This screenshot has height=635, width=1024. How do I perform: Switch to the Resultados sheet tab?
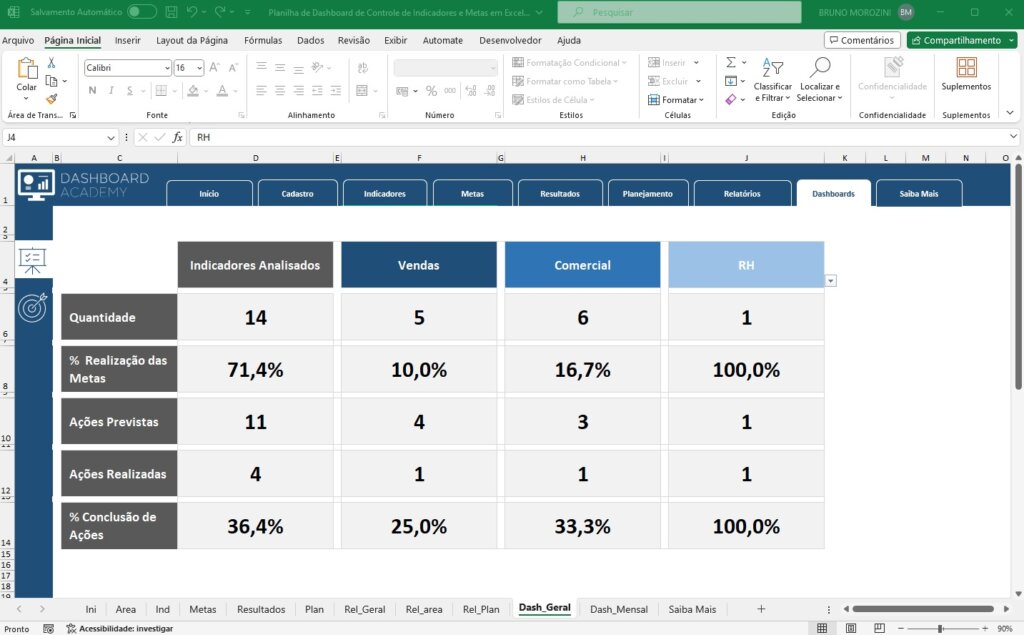click(x=261, y=609)
